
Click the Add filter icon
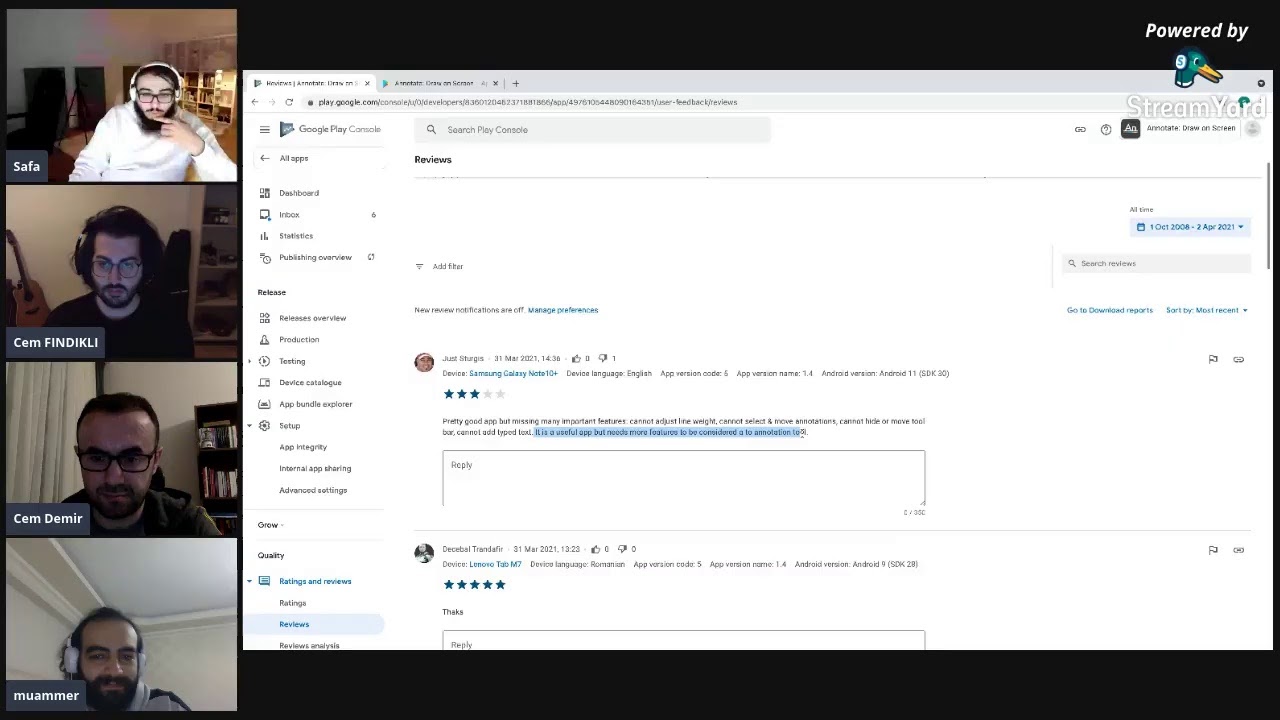click(x=419, y=266)
